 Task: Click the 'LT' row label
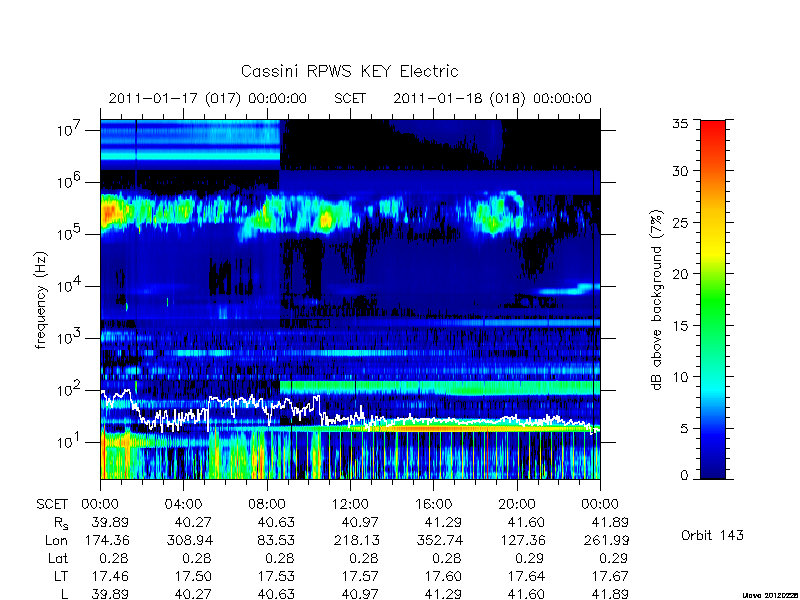[60, 576]
